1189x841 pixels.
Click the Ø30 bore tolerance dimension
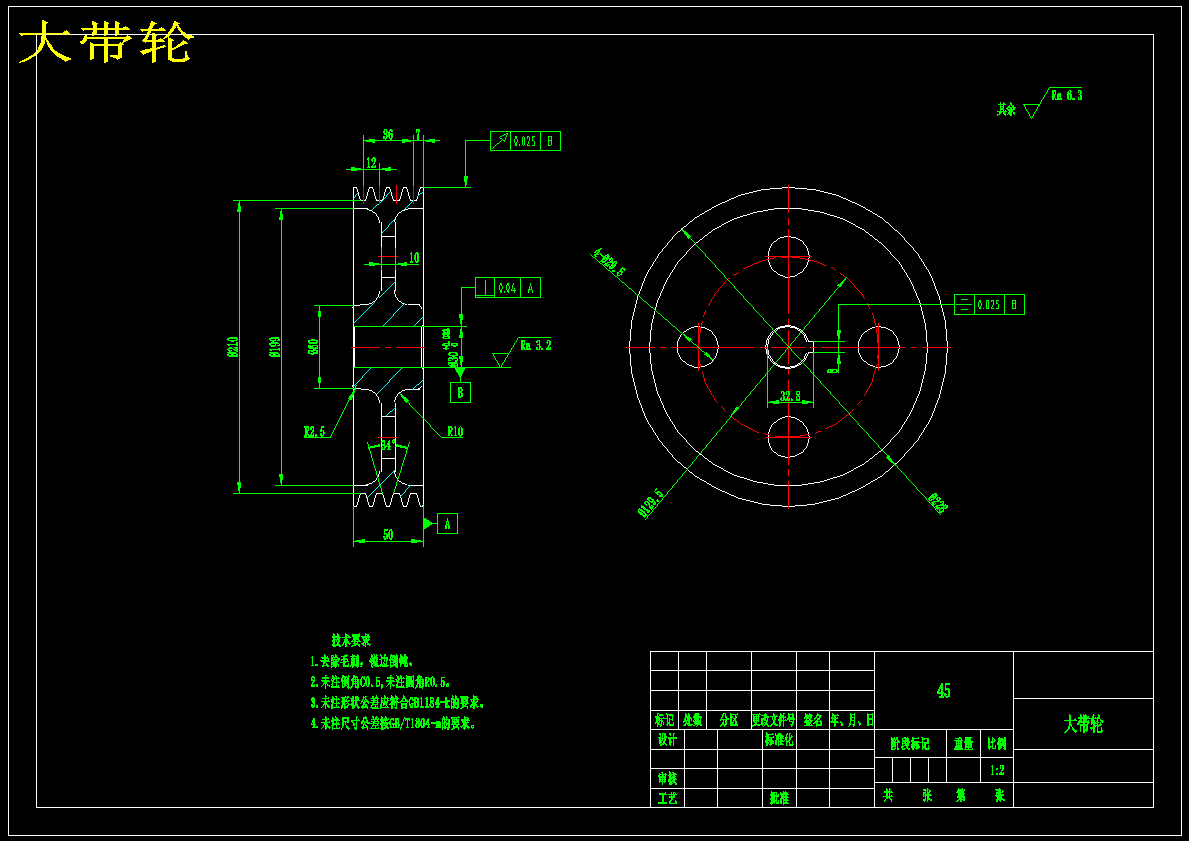450,346
